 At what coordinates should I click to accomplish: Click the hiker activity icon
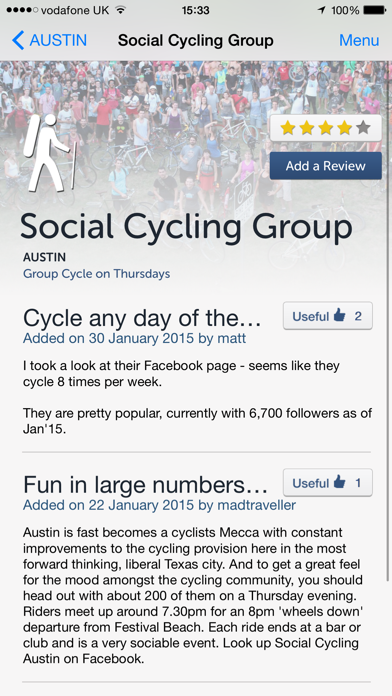48,153
